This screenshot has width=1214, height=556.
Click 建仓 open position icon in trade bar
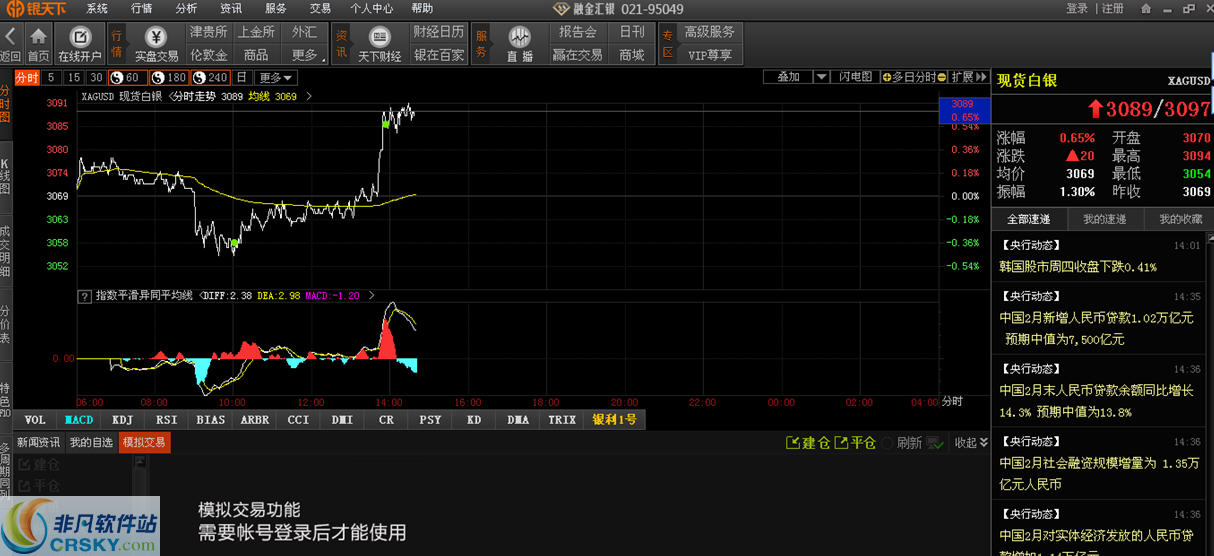[x=794, y=442]
